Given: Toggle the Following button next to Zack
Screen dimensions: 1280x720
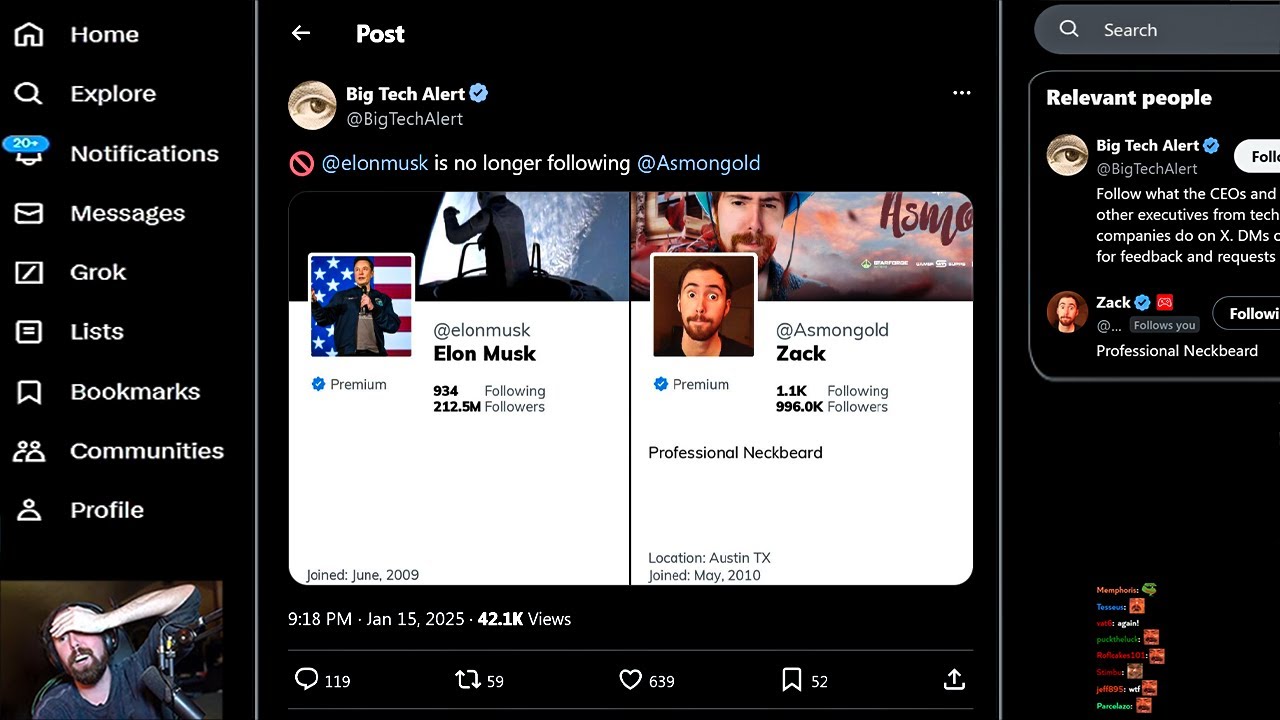Looking at the screenshot, I should coord(1250,314).
